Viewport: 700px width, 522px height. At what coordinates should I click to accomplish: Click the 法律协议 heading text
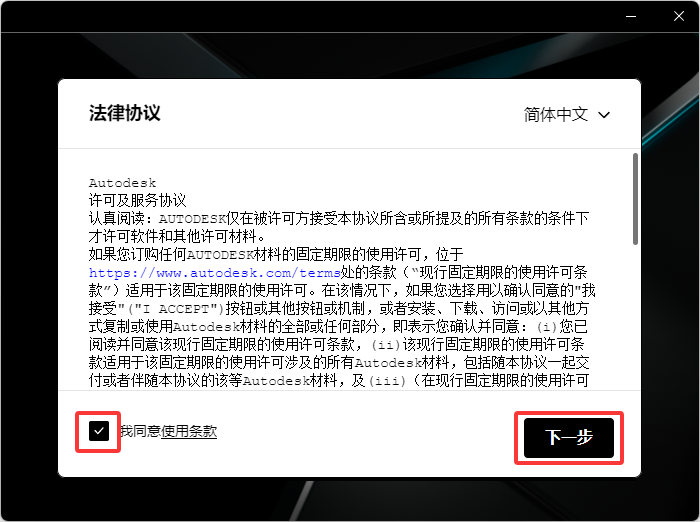[x=125, y=113]
